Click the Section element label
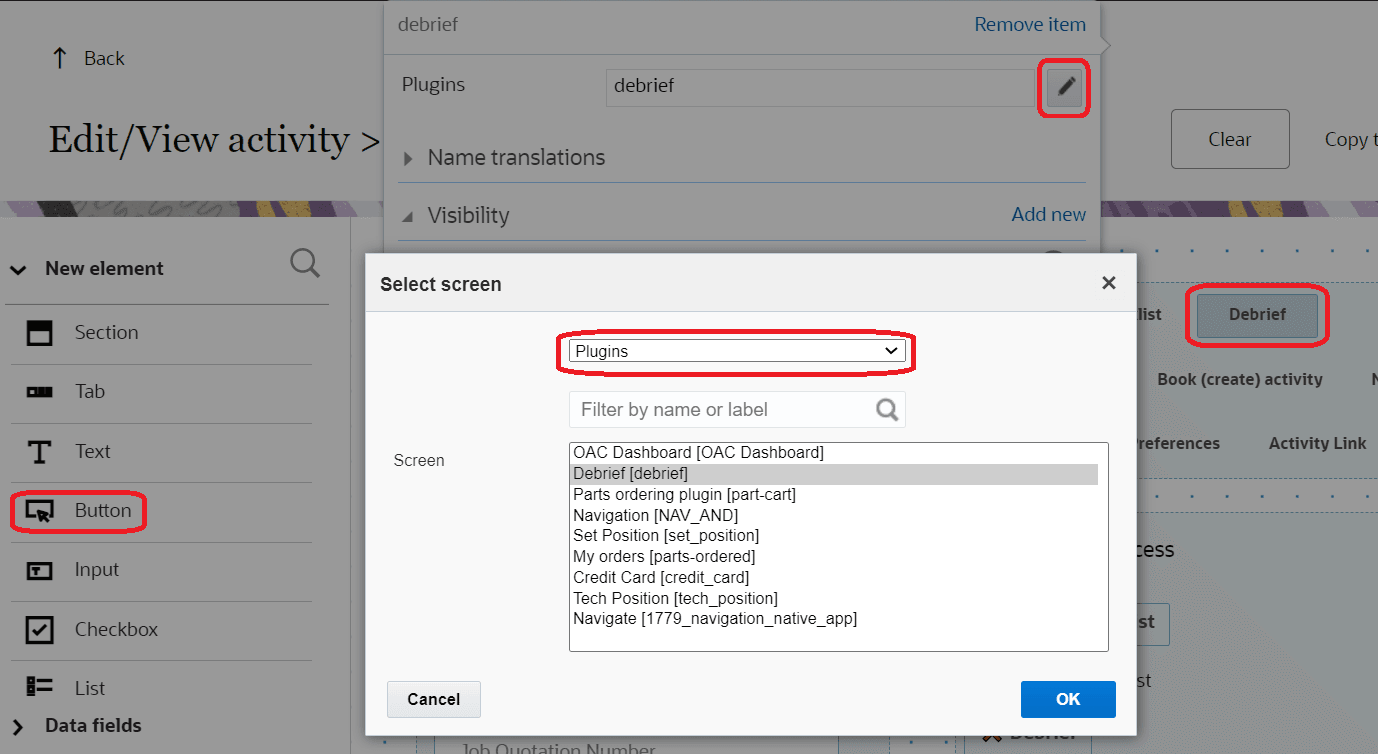Image resolution: width=1378 pixels, height=754 pixels. click(x=106, y=333)
